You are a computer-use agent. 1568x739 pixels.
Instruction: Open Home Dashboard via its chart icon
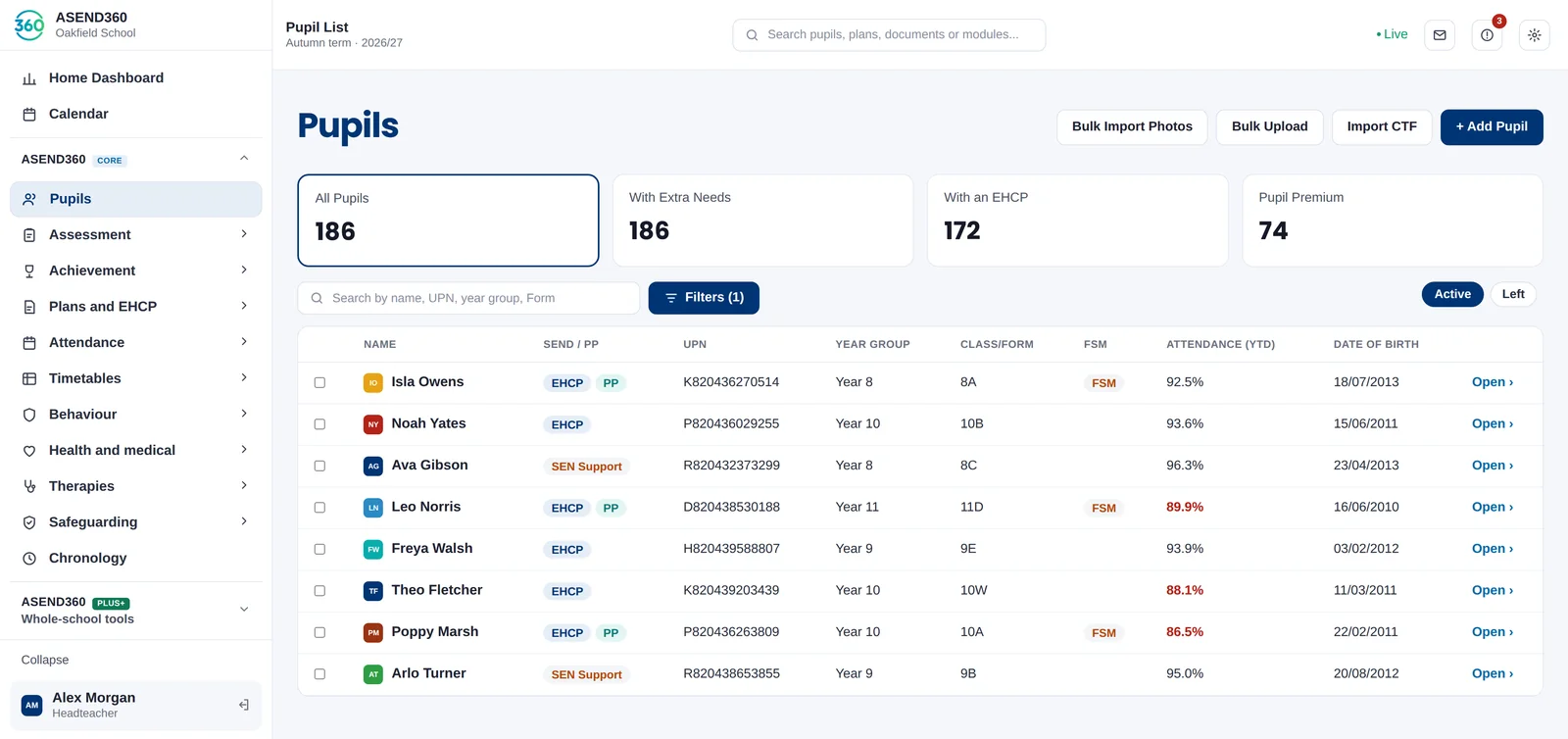coord(29,78)
